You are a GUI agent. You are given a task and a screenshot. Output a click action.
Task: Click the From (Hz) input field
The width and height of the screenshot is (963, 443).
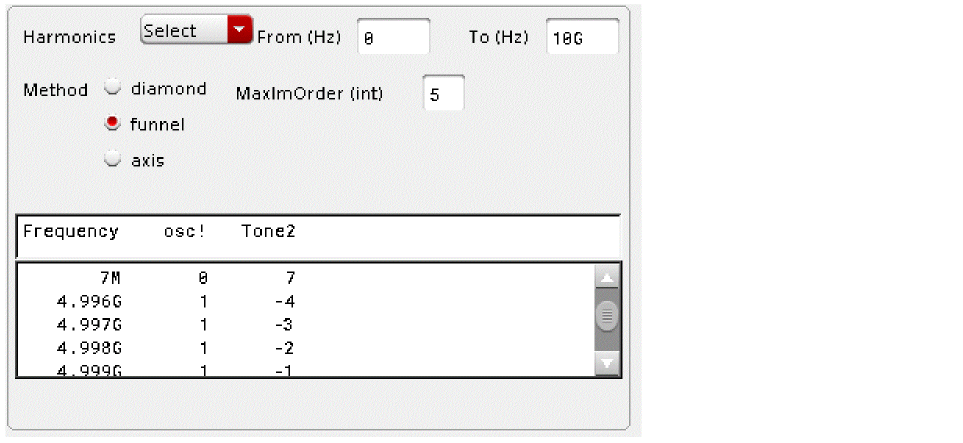[x=393, y=37]
